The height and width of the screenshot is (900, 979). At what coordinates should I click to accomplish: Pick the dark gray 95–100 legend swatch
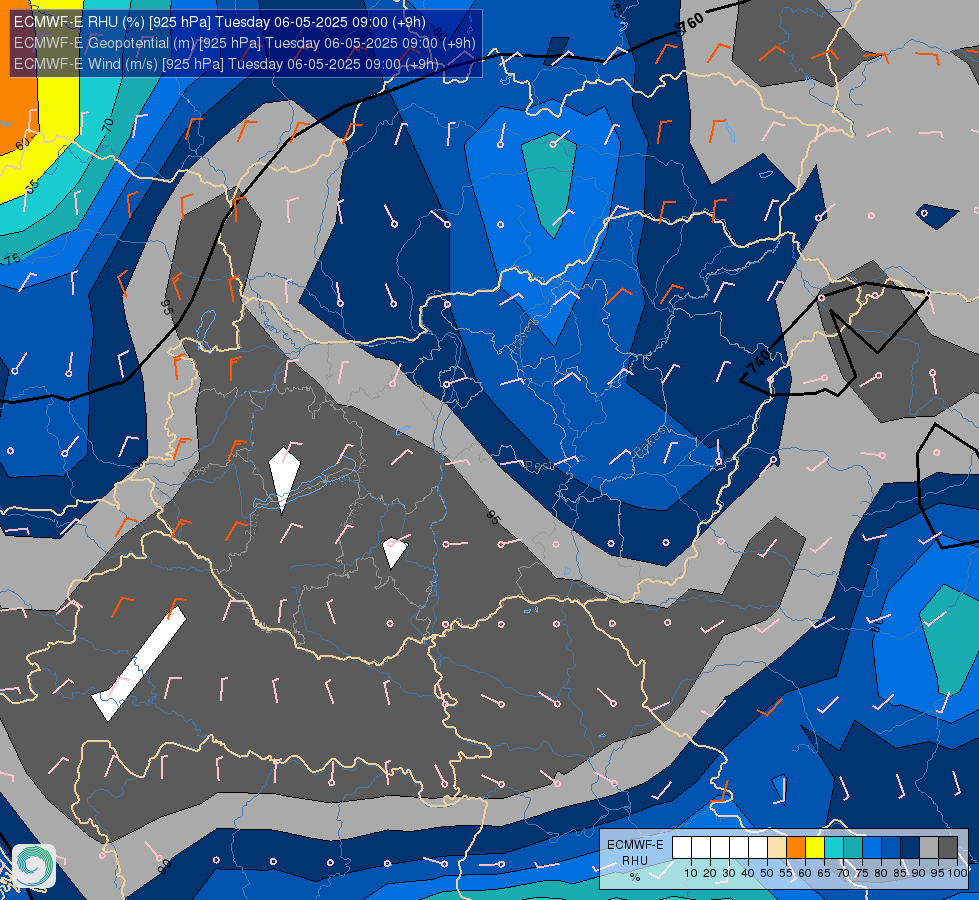point(948,848)
